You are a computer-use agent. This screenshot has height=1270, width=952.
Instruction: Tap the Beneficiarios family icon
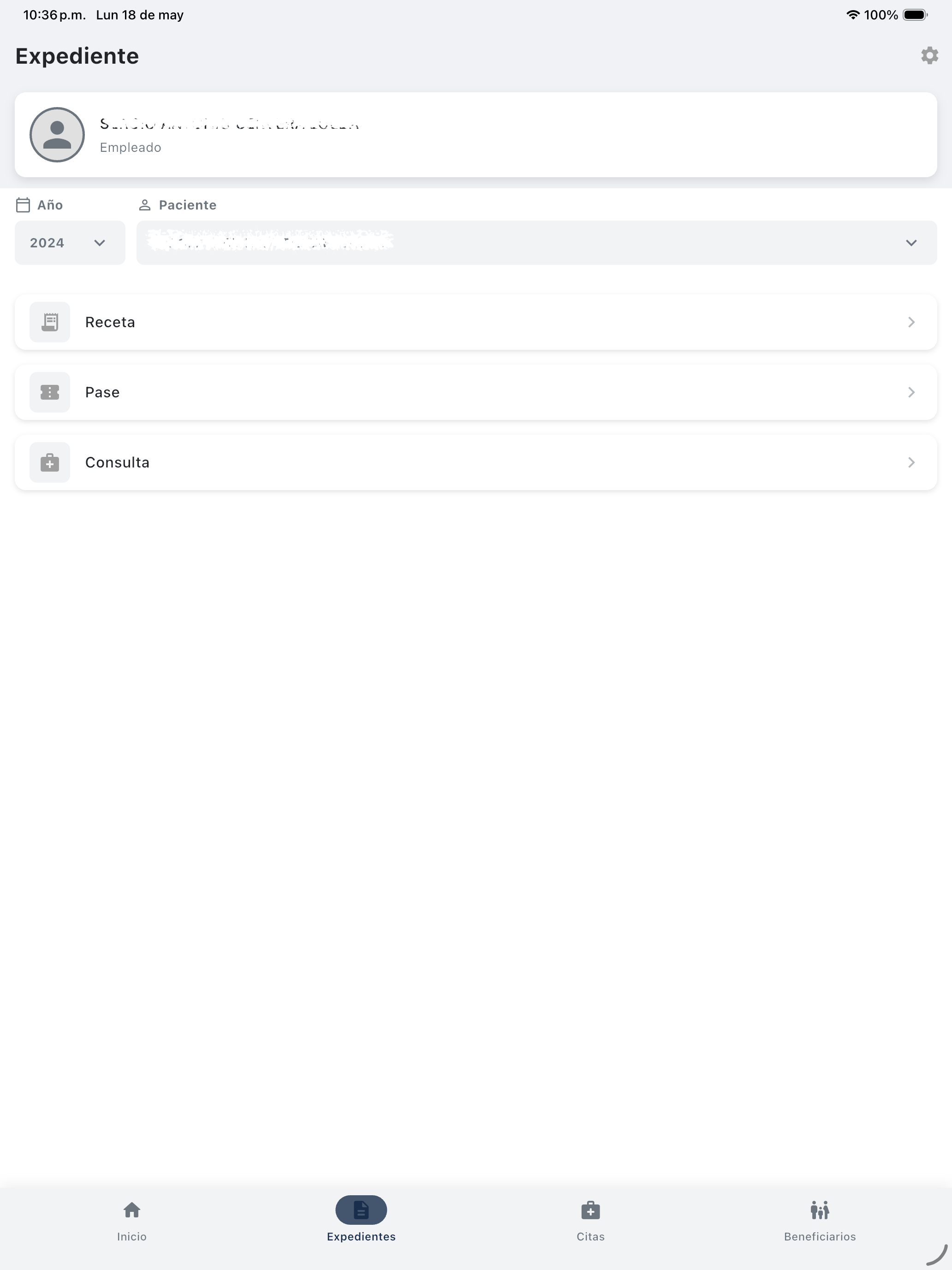coord(820,1210)
